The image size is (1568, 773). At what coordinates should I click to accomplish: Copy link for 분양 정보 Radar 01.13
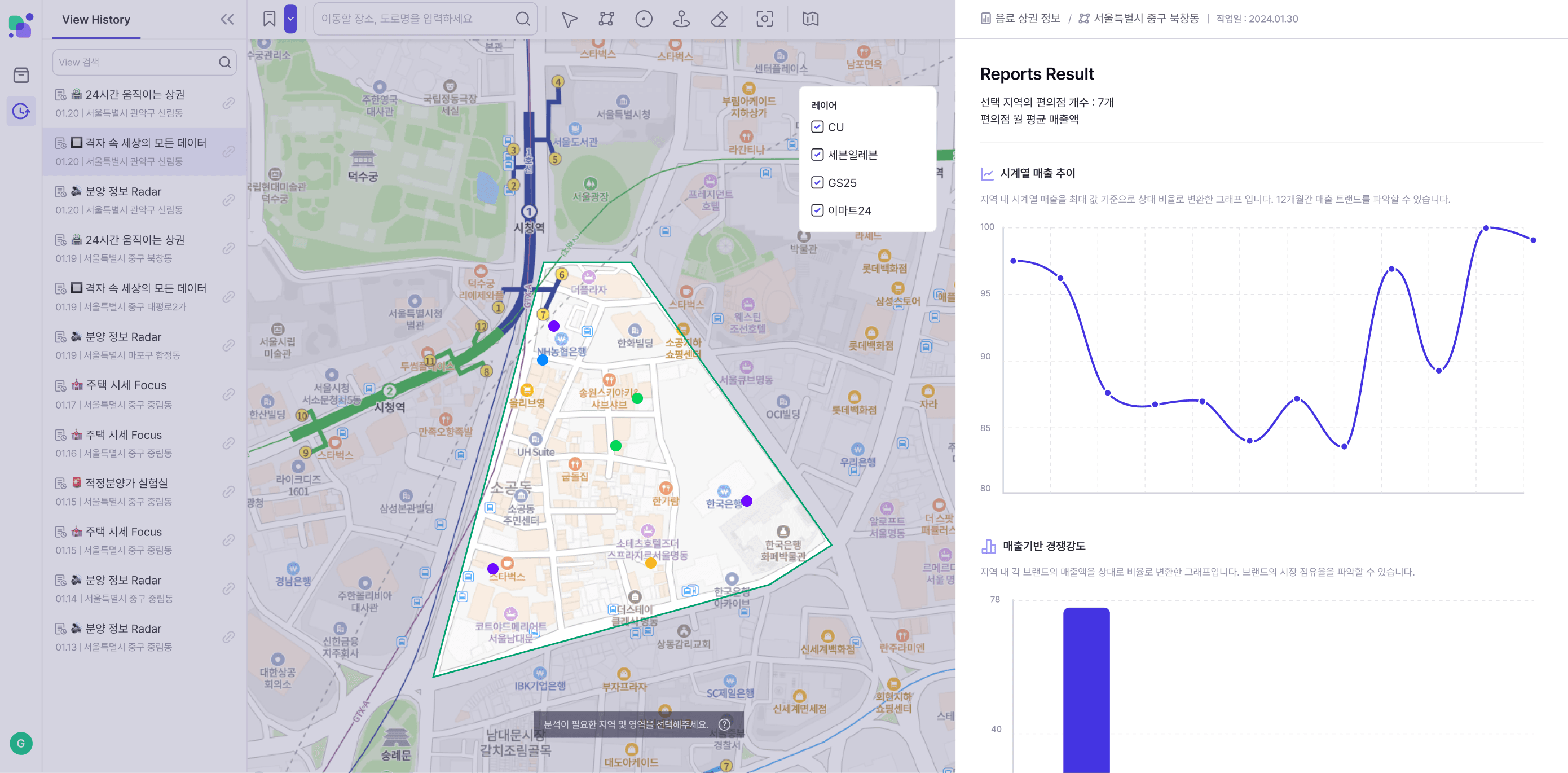[x=228, y=637]
